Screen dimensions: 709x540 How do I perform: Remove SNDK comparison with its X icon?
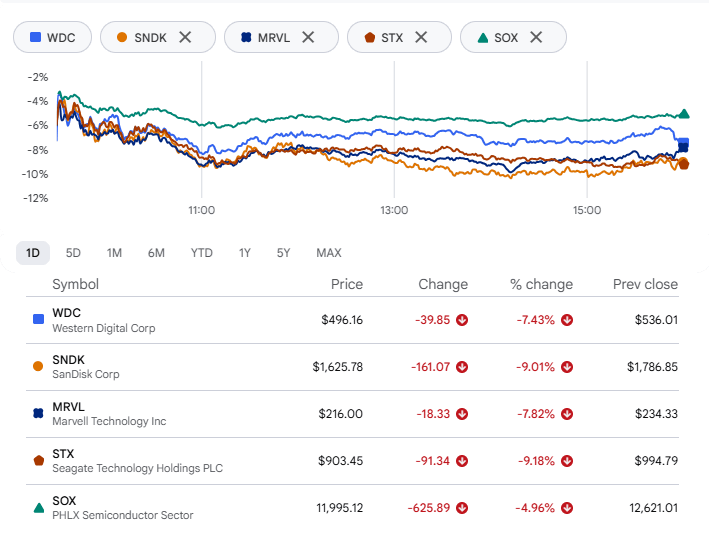185,37
